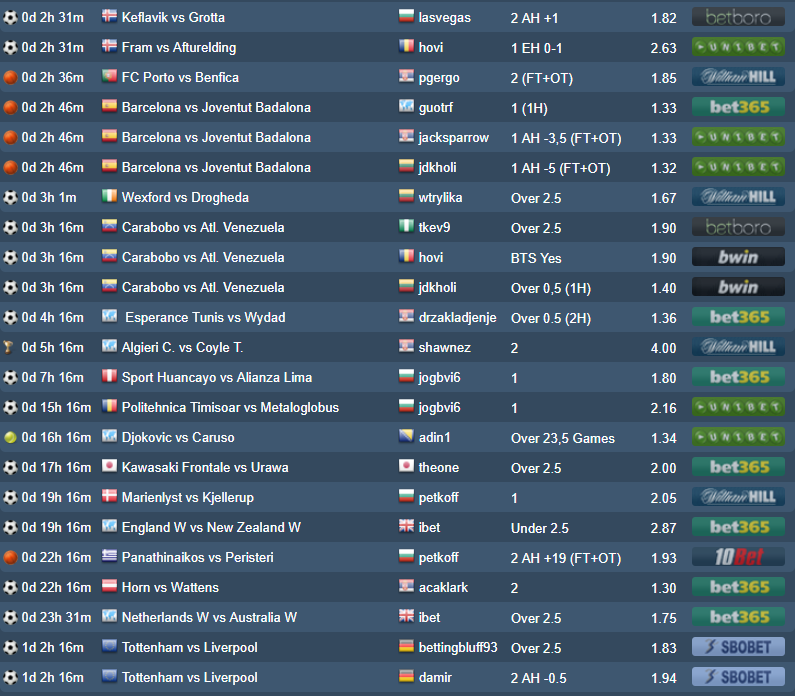
Task: Click the William Hill logo in the Algieri C. vs Coyle T. row
Action: 738,347
